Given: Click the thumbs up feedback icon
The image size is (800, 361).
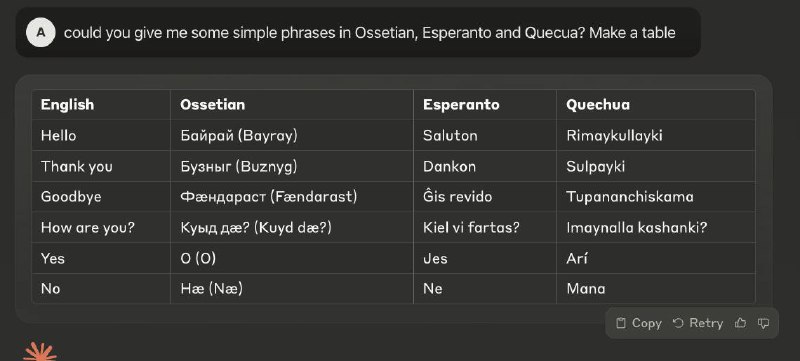Looking at the screenshot, I should coord(740,323).
